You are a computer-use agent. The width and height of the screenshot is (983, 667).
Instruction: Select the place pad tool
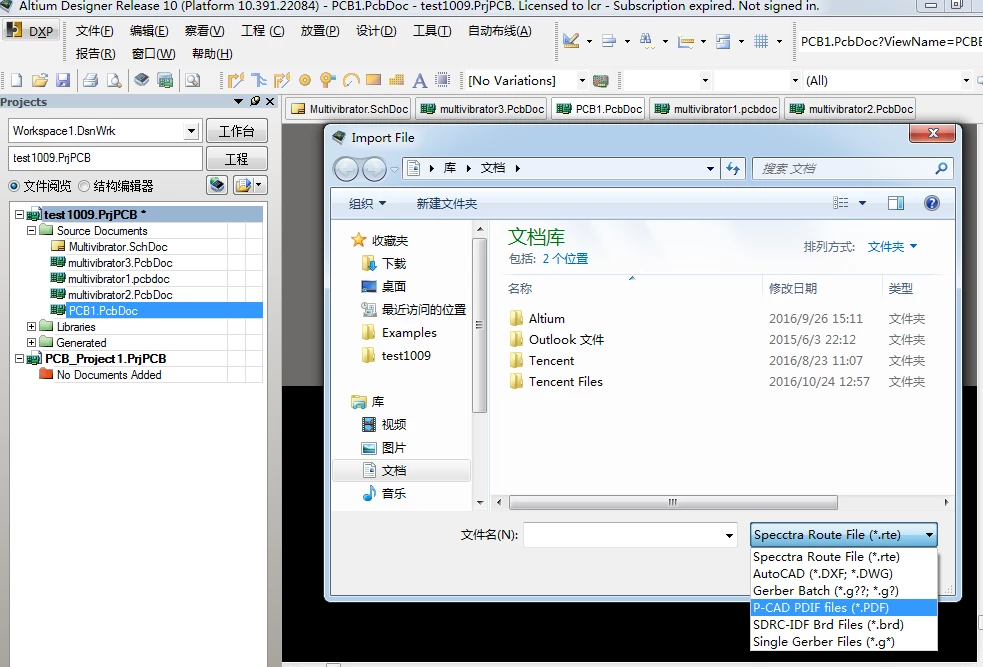pos(305,80)
